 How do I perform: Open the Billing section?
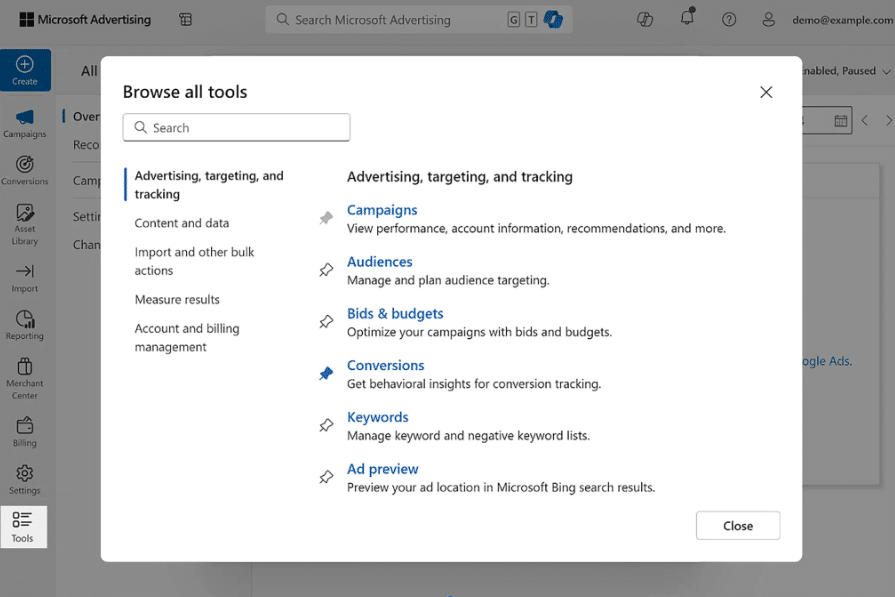tap(25, 428)
